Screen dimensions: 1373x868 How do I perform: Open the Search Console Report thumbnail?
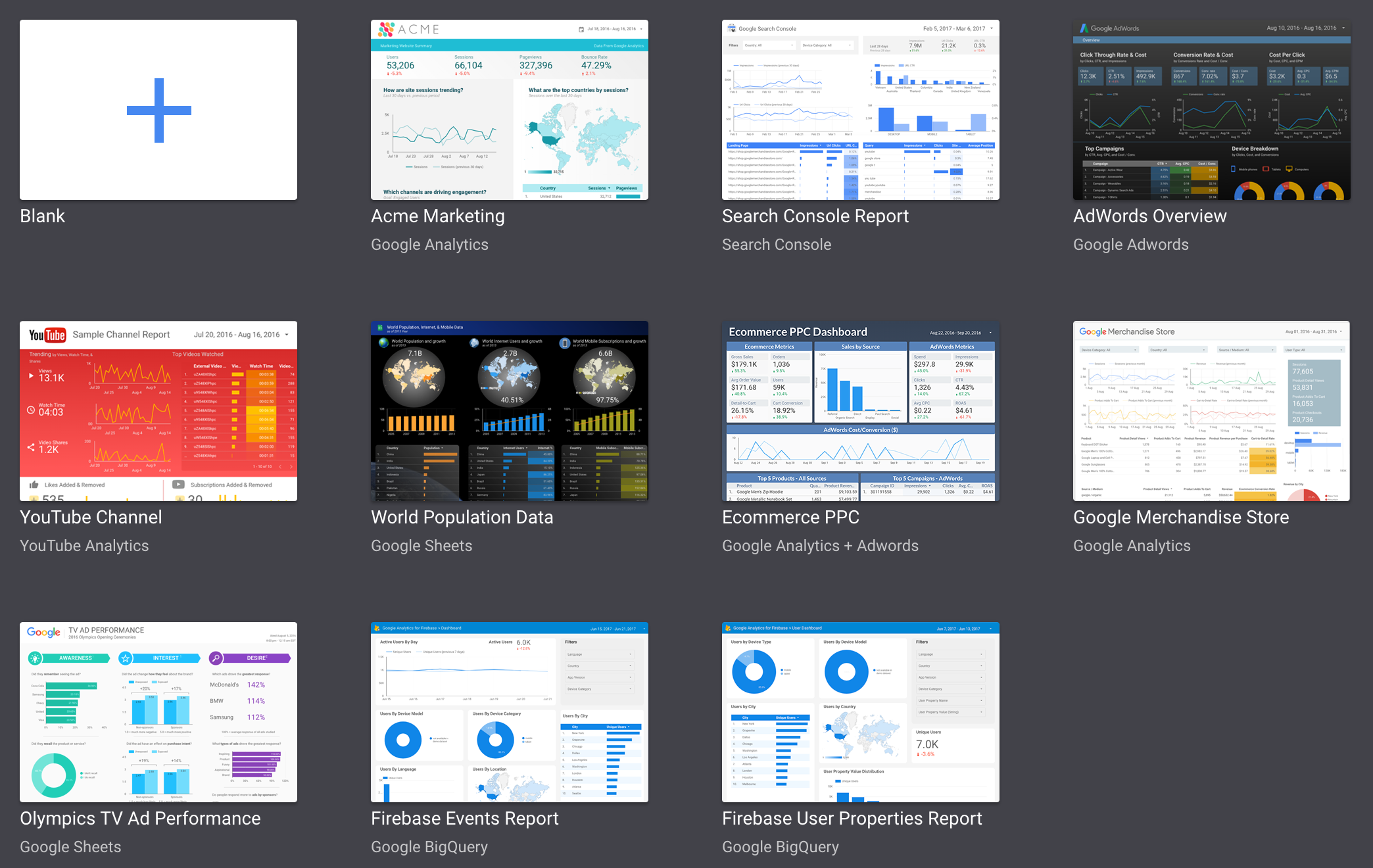[x=861, y=110]
